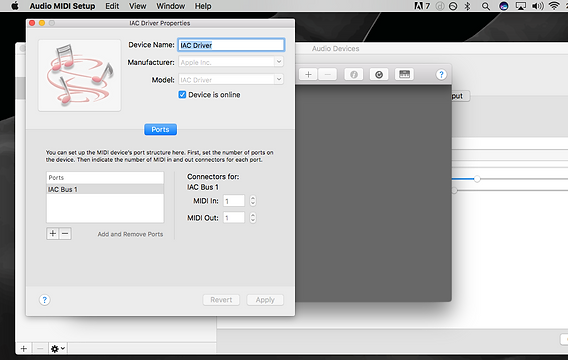Image resolution: width=568 pixels, height=360 pixels.
Task: Open help in MIDI Studio toolbar
Action: pyautogui.click(x=441, y=75)
